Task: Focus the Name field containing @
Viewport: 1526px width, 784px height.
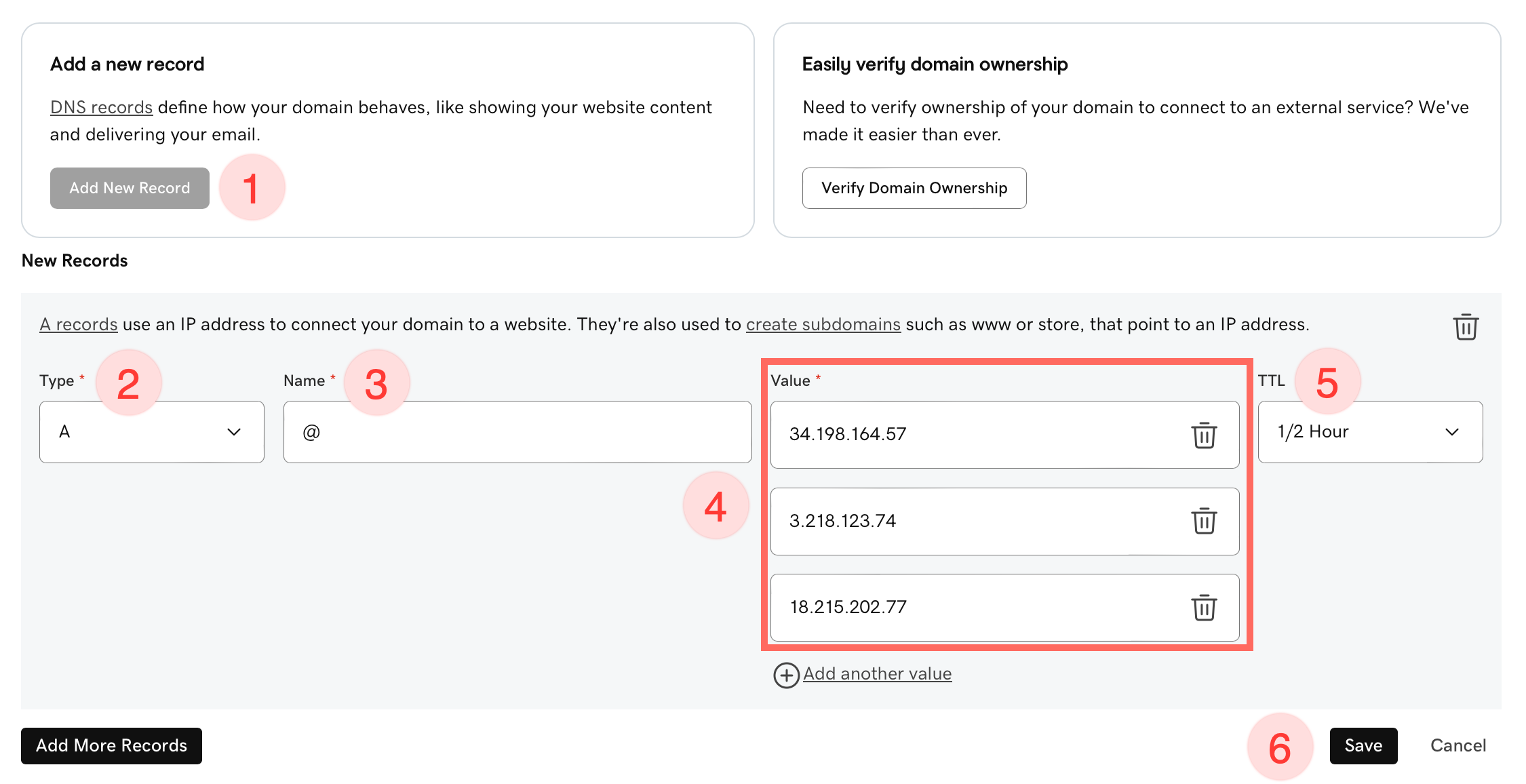Action: coord(517,432)
